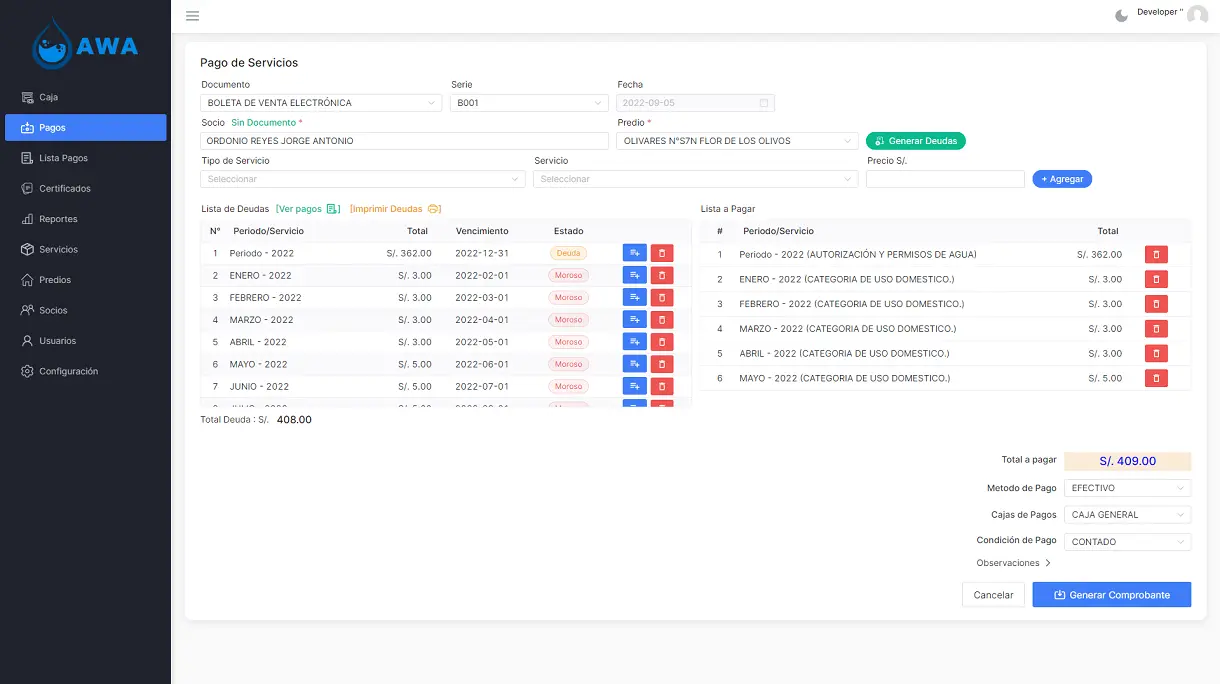This screenshot has height=684, width=1220.
Task: Open the Fecha calendar date picker
Action: [764, 103]
